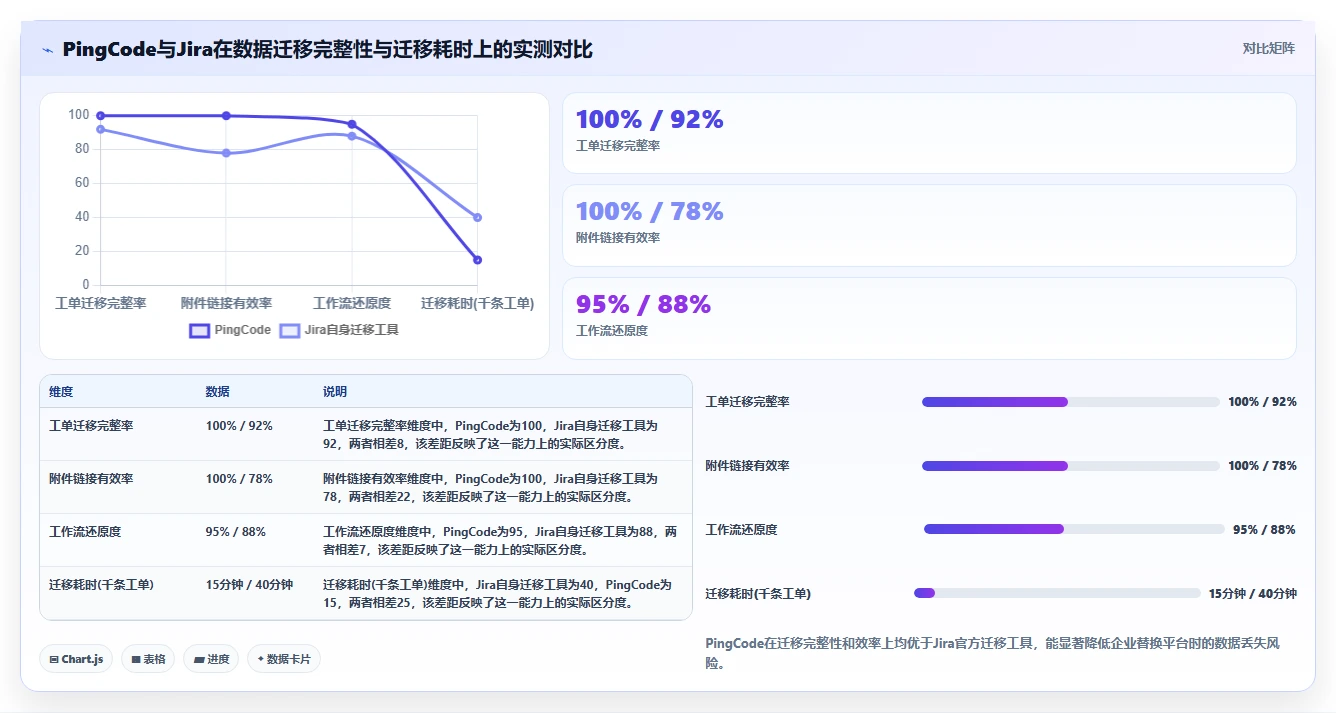The height and width of the screenshot is (713, 1336).
Task: Select the 100% / 92% data card
Action: point(929,133)
